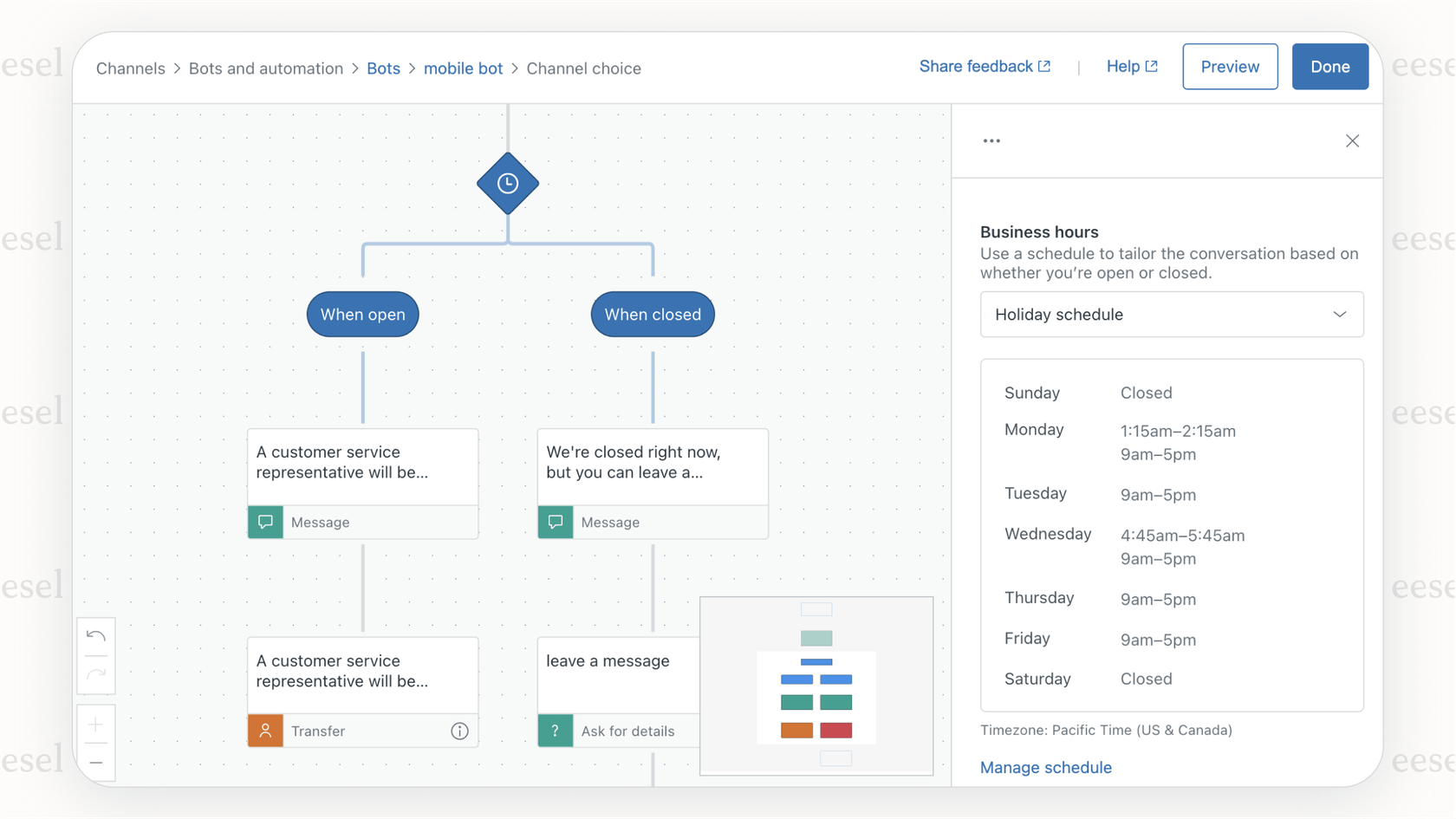Open the Holiday schedule dropdown
1456x819 pixels.
1172,314
